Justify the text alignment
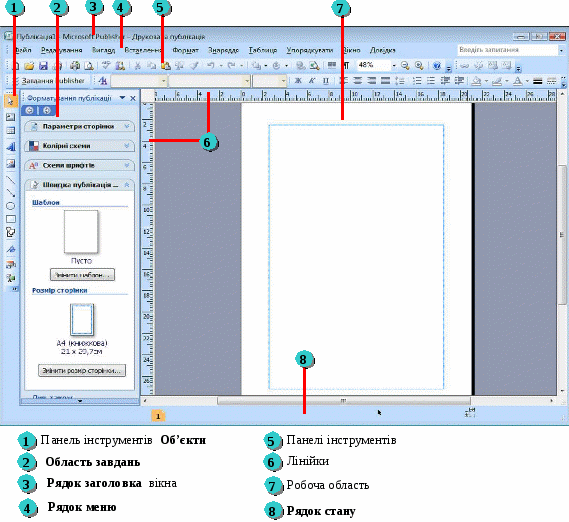Viewport: 569px width, 522px height. coord(385,81)
